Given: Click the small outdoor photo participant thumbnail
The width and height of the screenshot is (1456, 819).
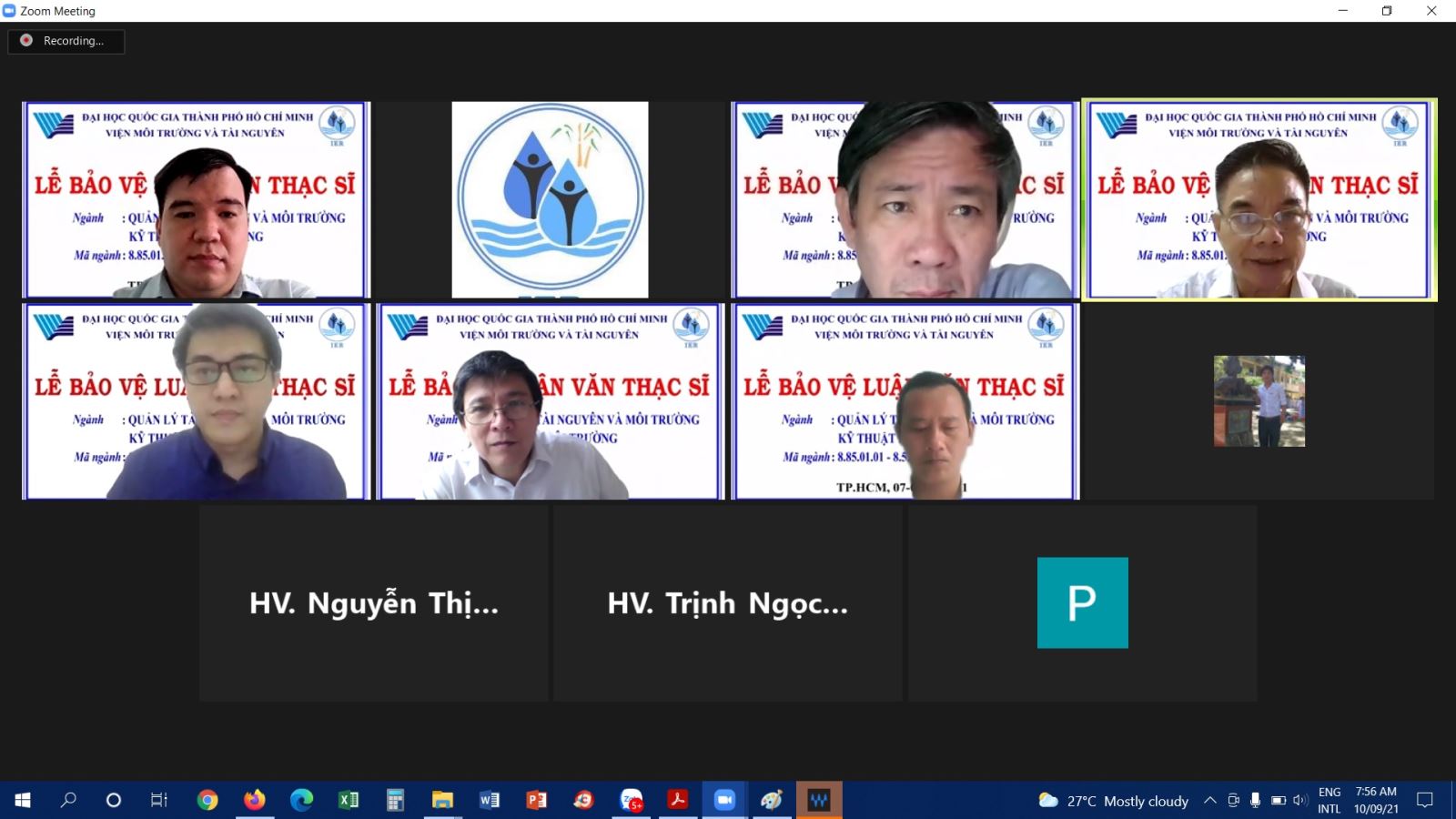Looking at the screenshot, I should 1259,401.
